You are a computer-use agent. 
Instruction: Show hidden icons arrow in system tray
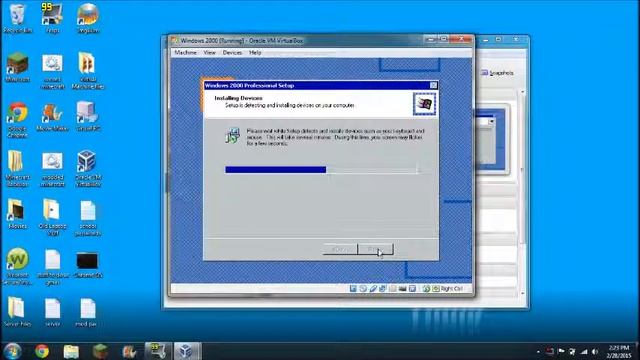click(x=538, y=351)
